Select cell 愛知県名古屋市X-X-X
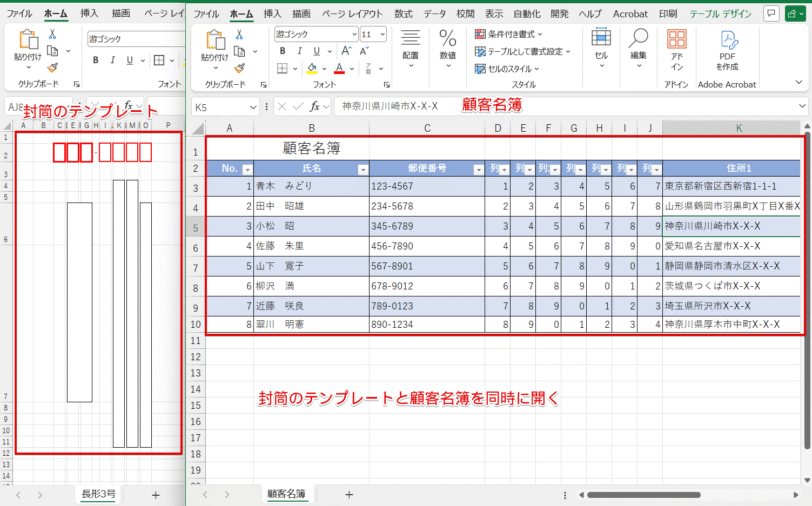The width and height of the screenshot is (812, 506). pos(731,246)
